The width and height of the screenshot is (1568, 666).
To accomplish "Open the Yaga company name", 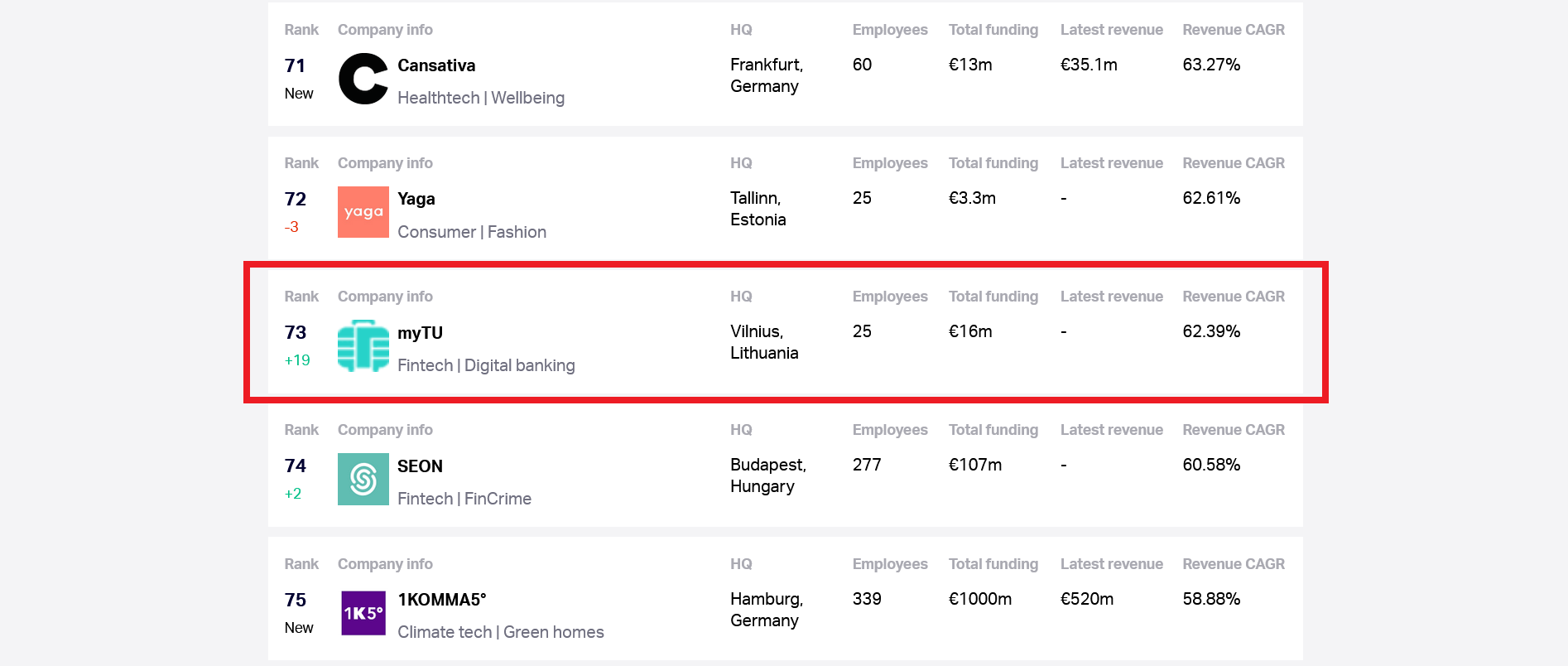I will click(416, 199).
